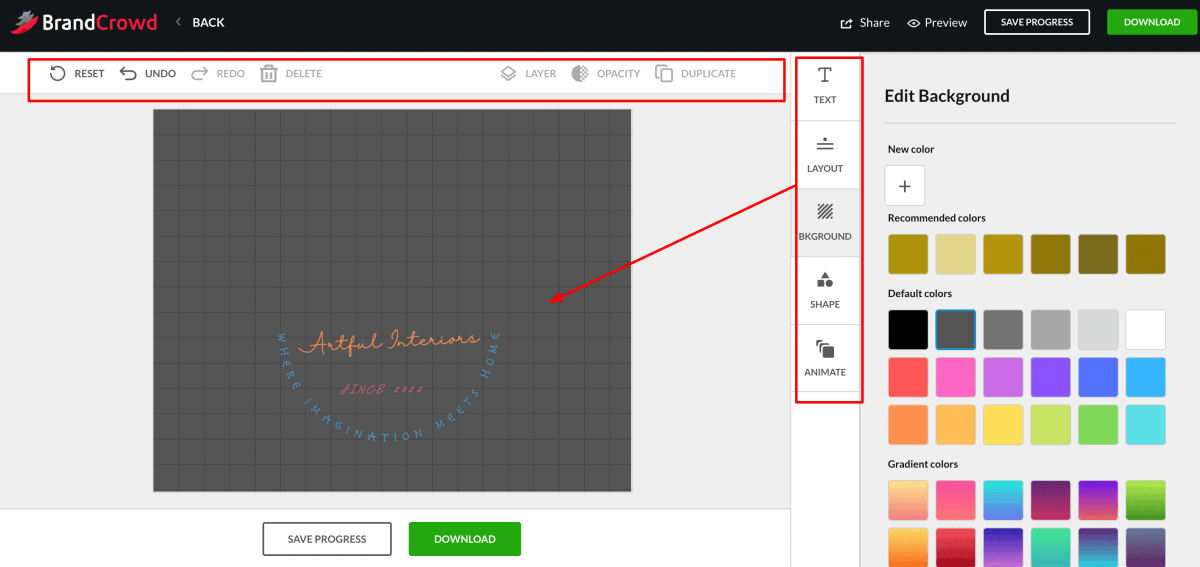This screenshot has width=1200, height=567.
Task: Click the Delete trash icon
Action: coord(268,73)
